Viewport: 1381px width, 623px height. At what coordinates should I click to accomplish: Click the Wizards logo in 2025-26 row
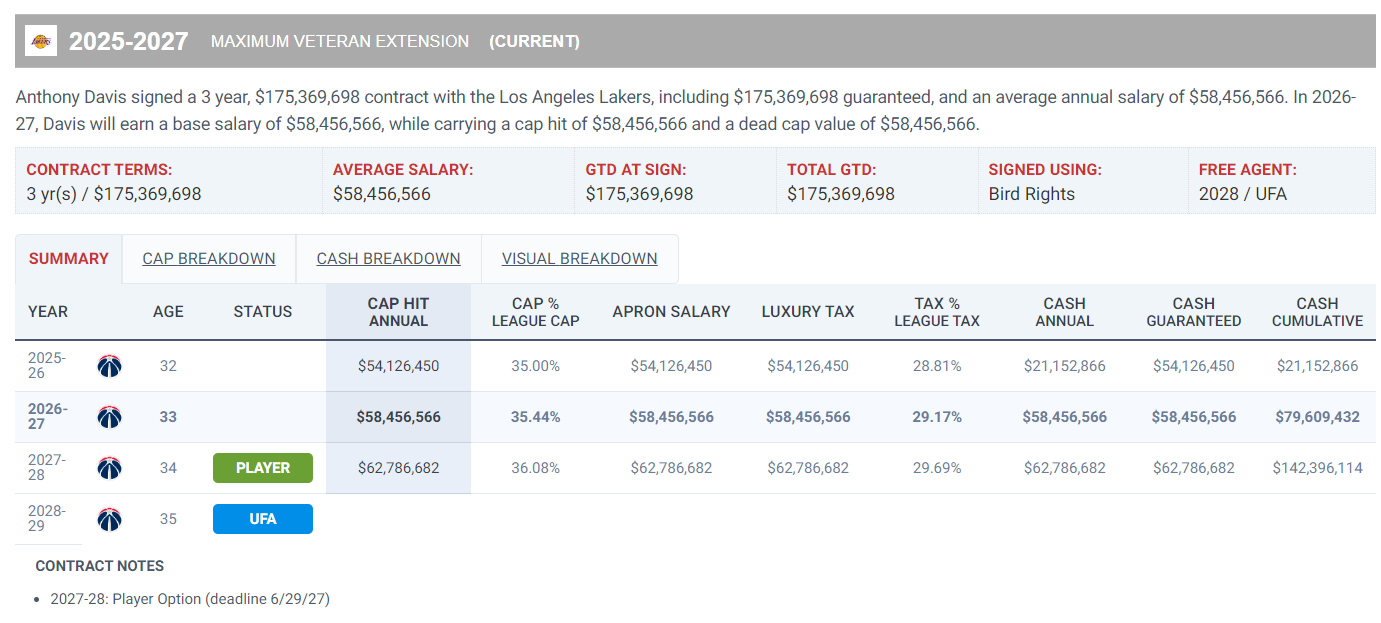109,366
